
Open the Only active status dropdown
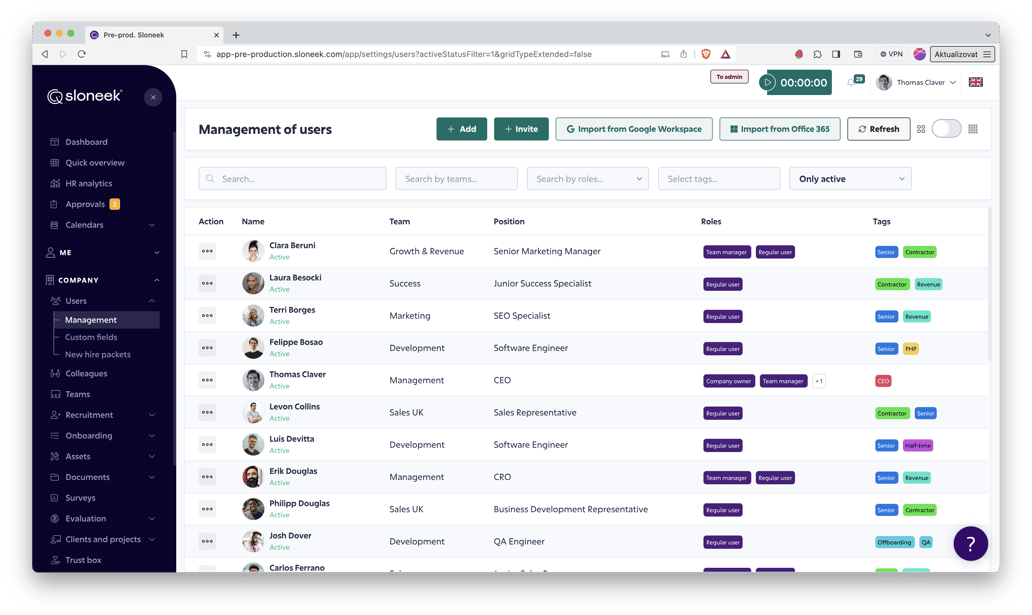point(850,179)
